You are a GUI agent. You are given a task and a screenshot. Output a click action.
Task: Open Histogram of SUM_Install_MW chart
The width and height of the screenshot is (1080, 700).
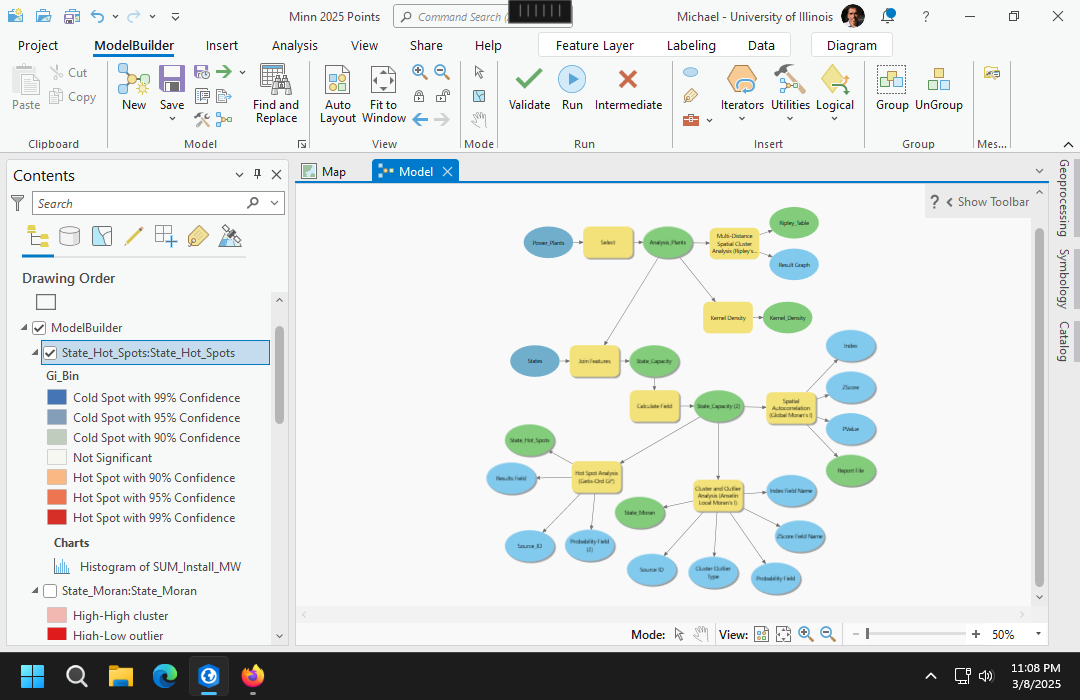160,566
